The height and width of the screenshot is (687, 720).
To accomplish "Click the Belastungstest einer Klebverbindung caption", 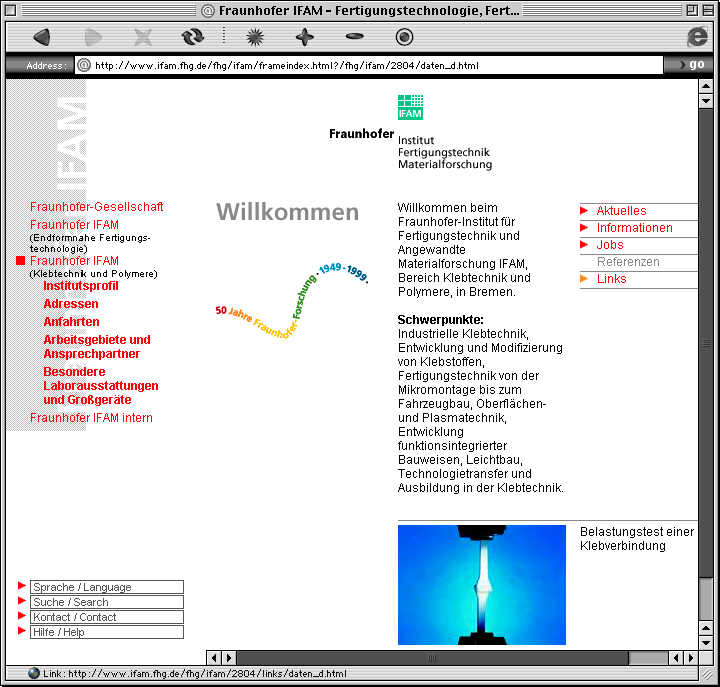I will [x=637, y=538].
